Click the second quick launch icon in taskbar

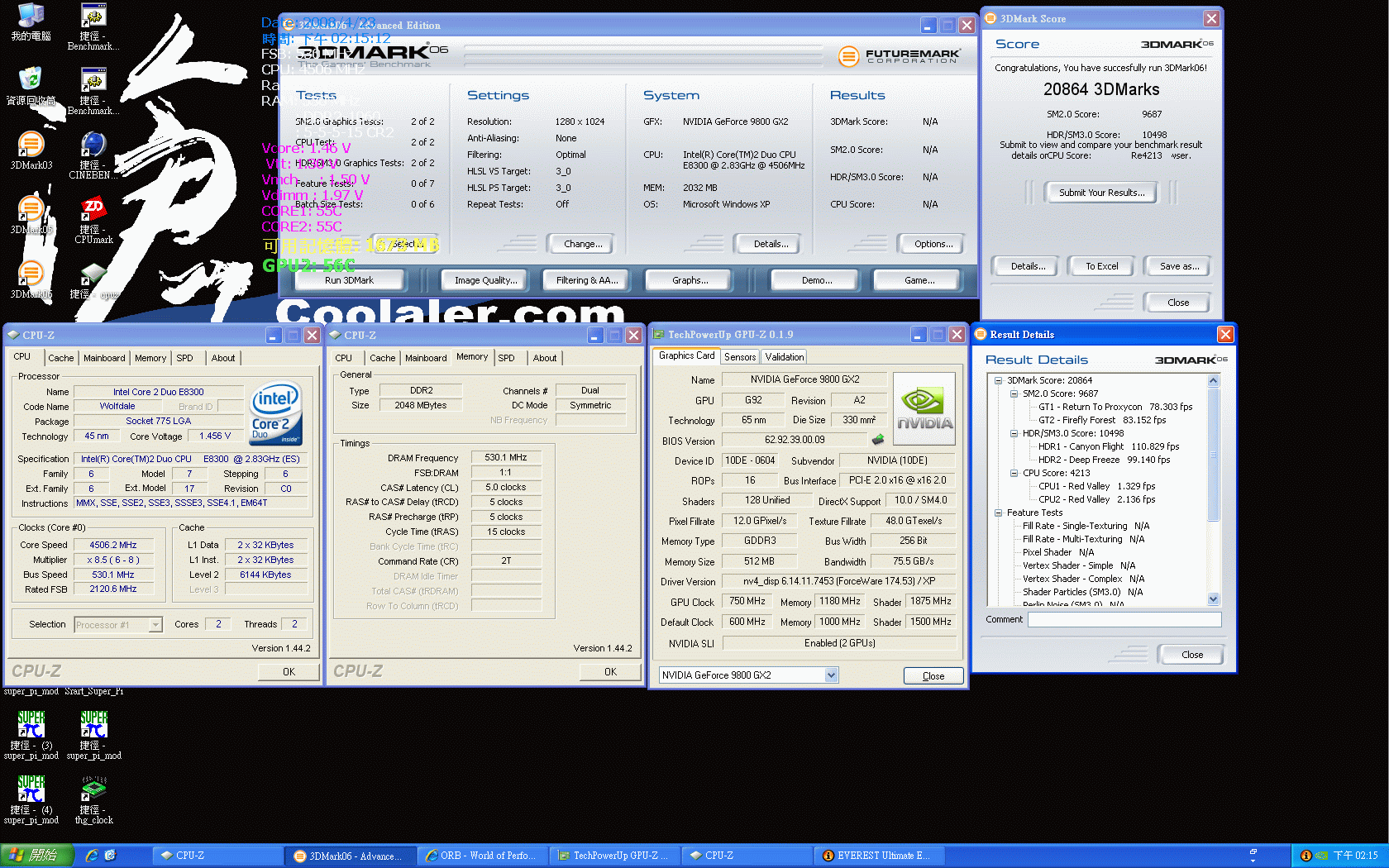(x=111, y=856)
